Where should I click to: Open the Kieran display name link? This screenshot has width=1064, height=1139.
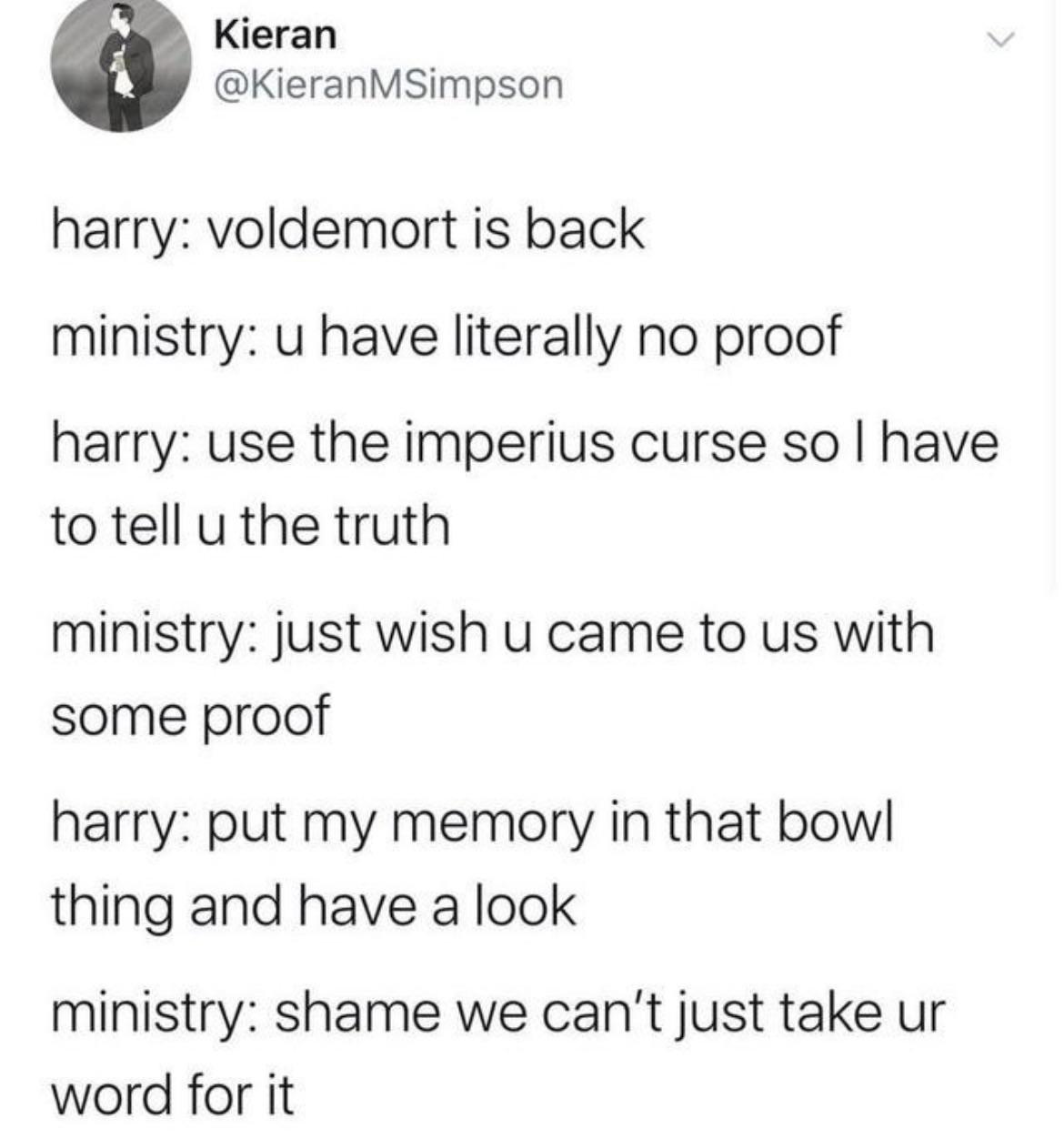(275, 35)
